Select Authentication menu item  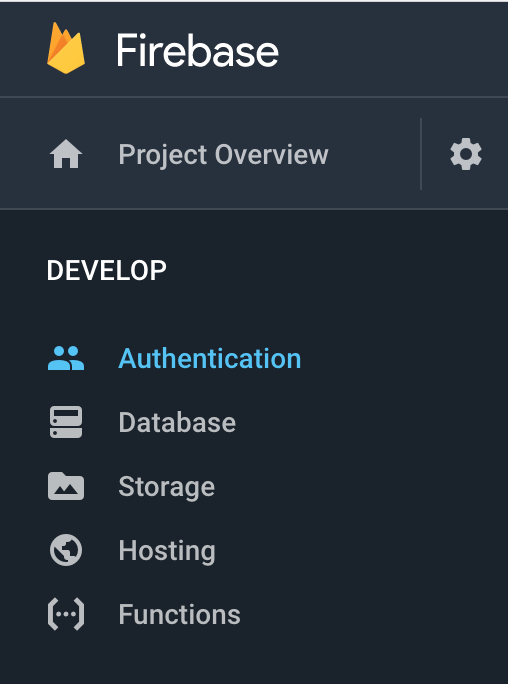tap(210, 359)
